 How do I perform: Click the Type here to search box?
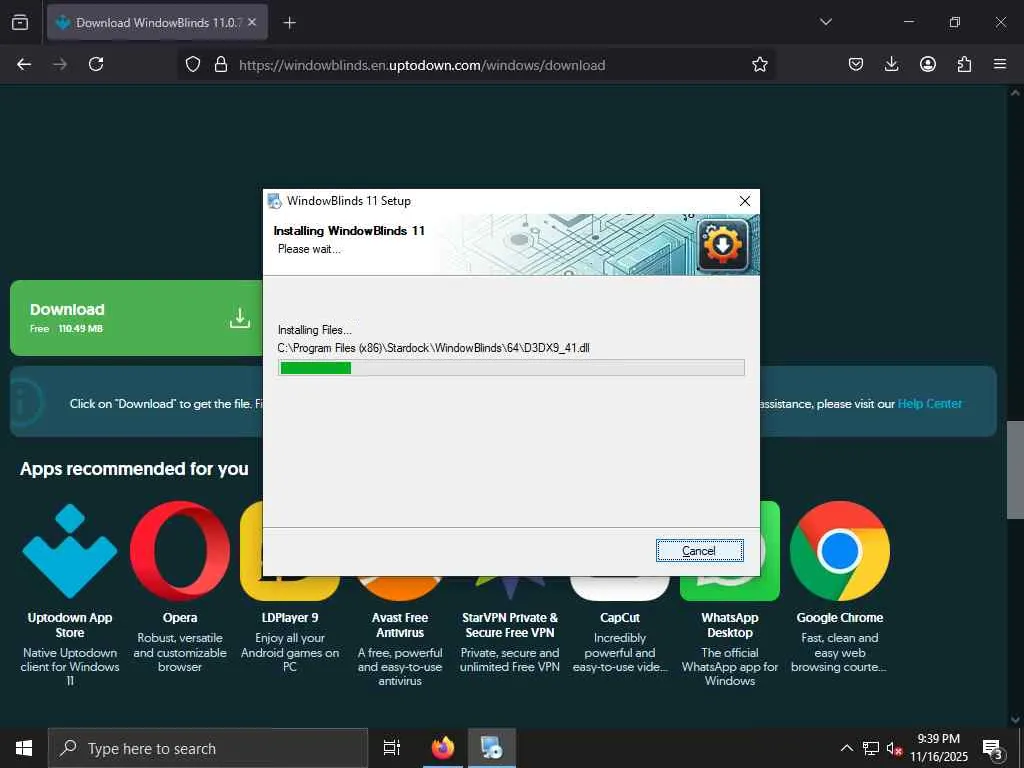pyautogui.click(x=208, y=748)
